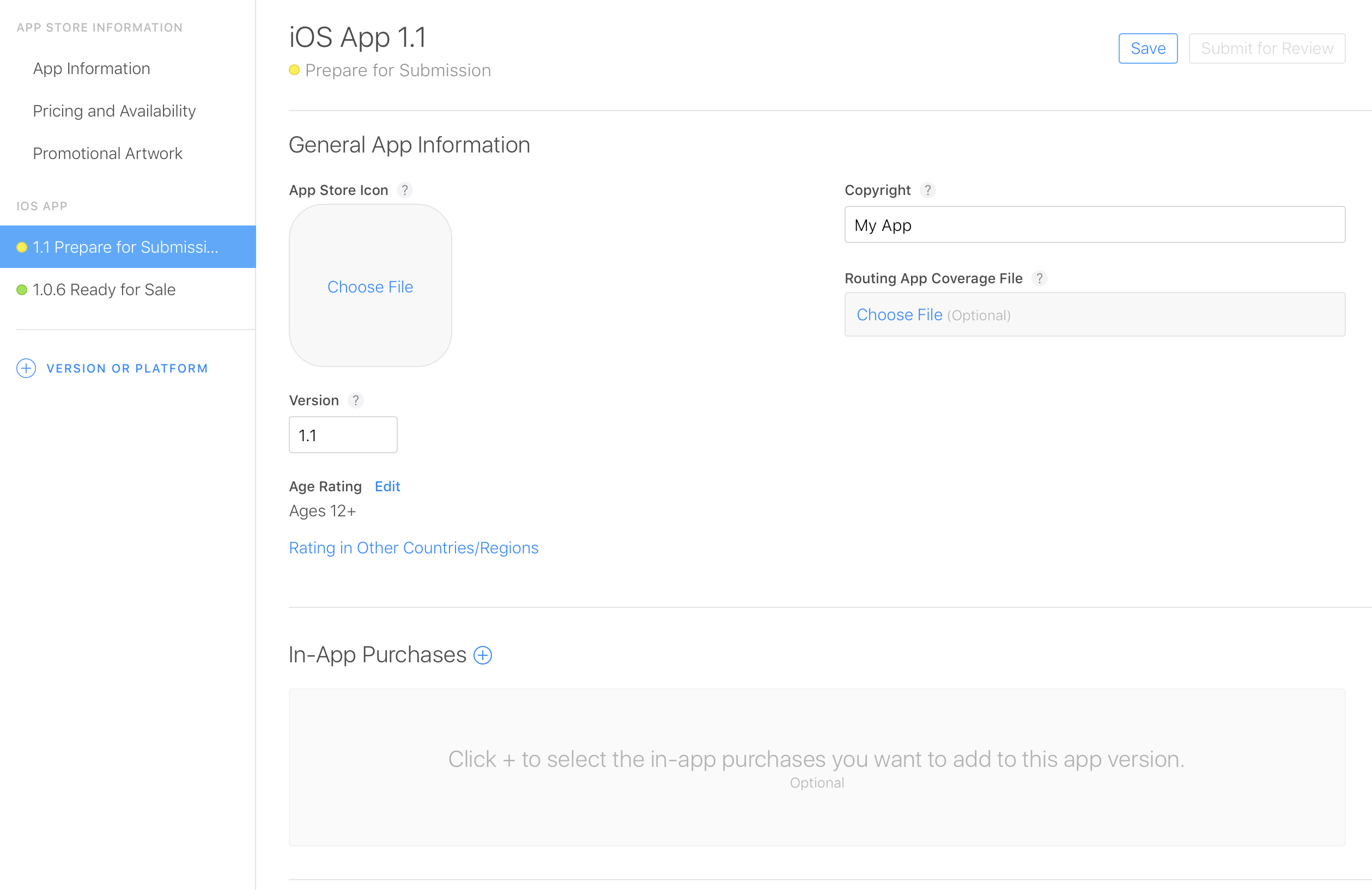Open Pricing and Availability section
1372x890 pixels.
tap(114, 111)
